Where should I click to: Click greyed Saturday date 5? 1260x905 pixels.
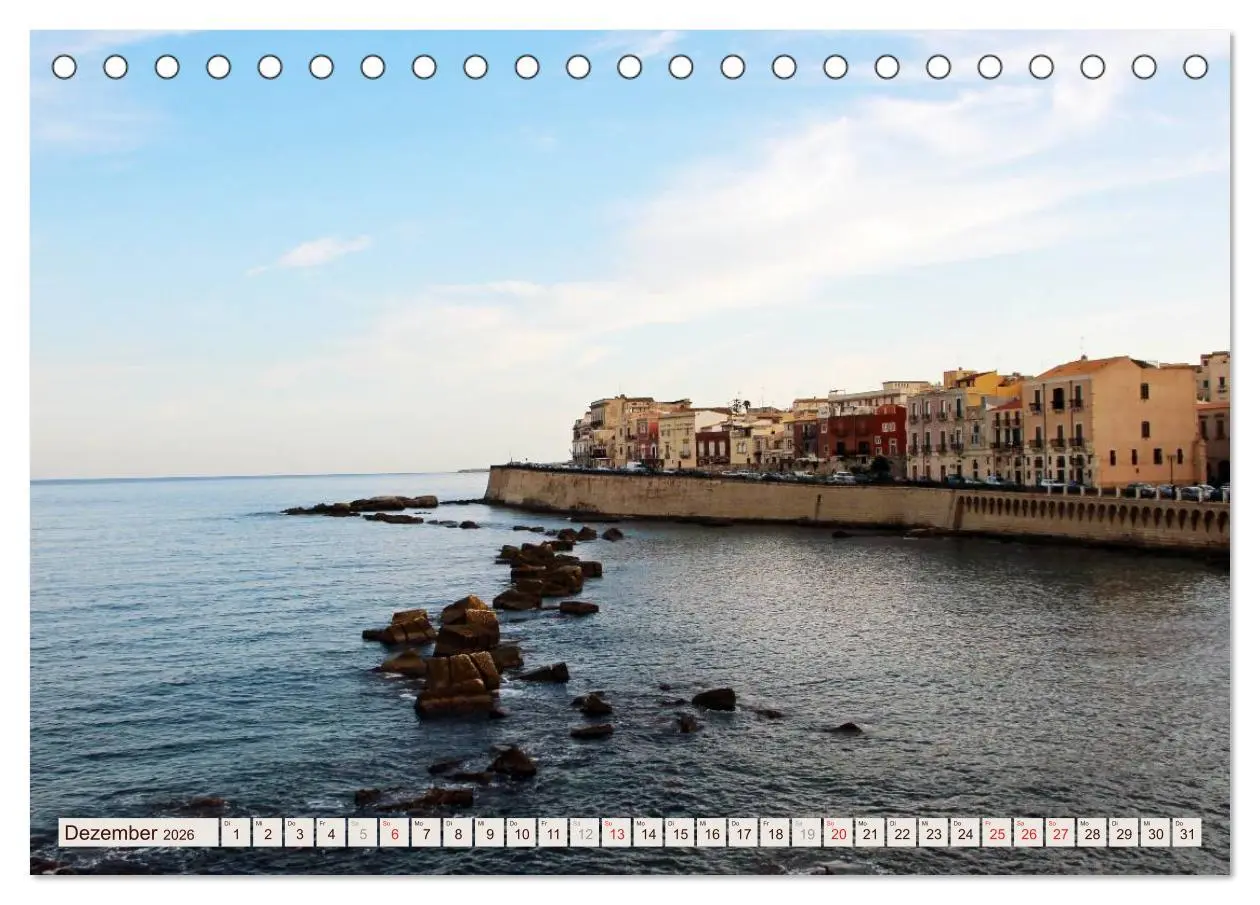363,833
